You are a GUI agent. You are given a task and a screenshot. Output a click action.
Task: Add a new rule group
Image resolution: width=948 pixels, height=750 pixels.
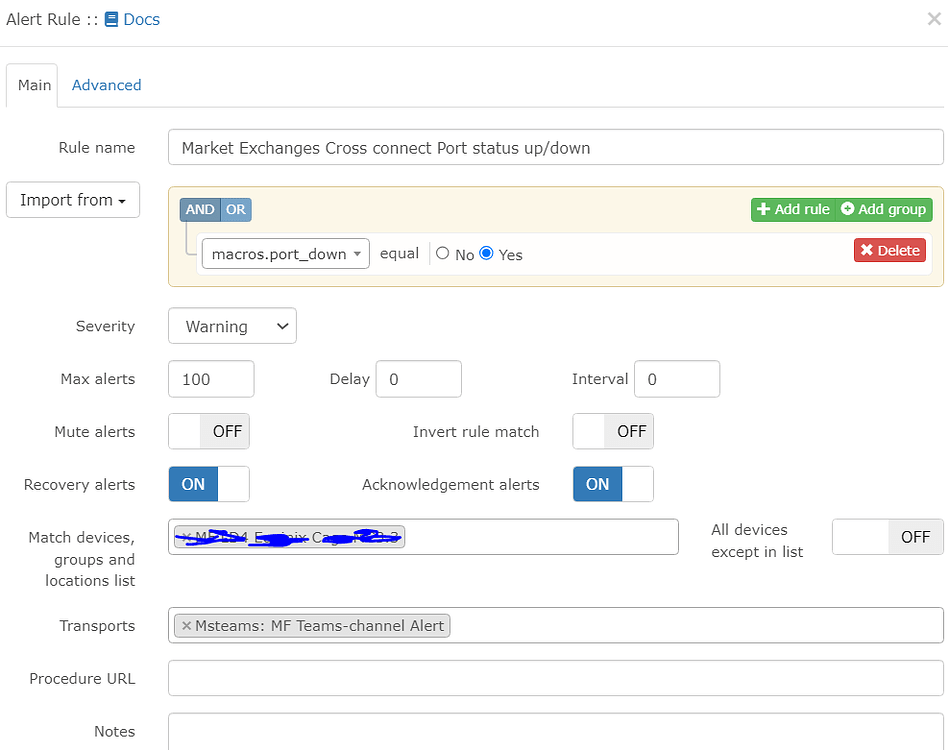pos(884,210)
